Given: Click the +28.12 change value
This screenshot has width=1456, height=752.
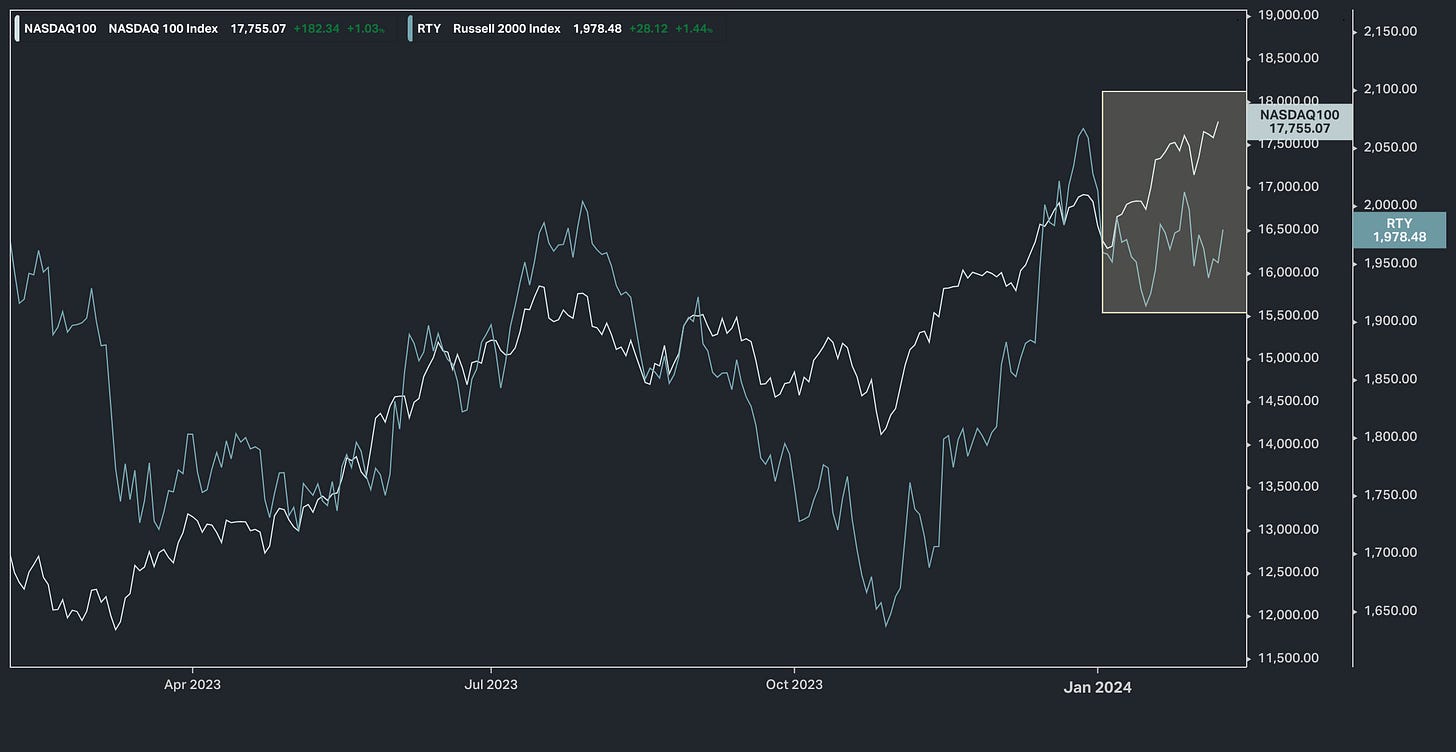Looking at the screenshot, I should (x=648, y=29).
